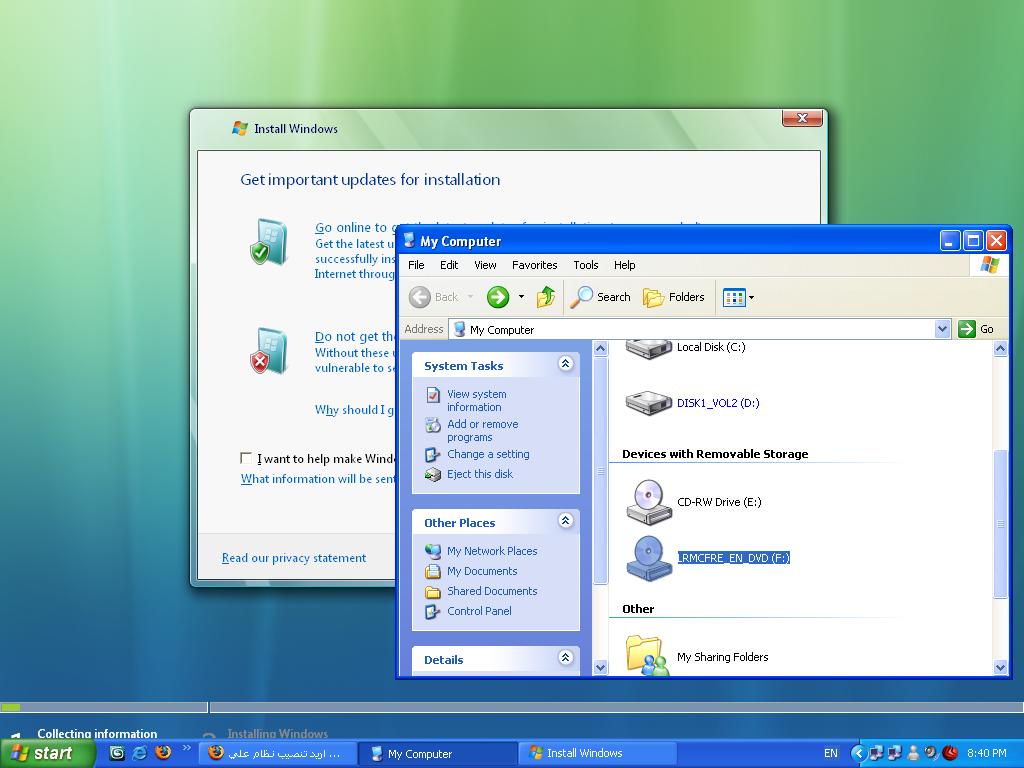Open the View menu in the menu bar
This screenshot has width=1024, height=768.
485,265
